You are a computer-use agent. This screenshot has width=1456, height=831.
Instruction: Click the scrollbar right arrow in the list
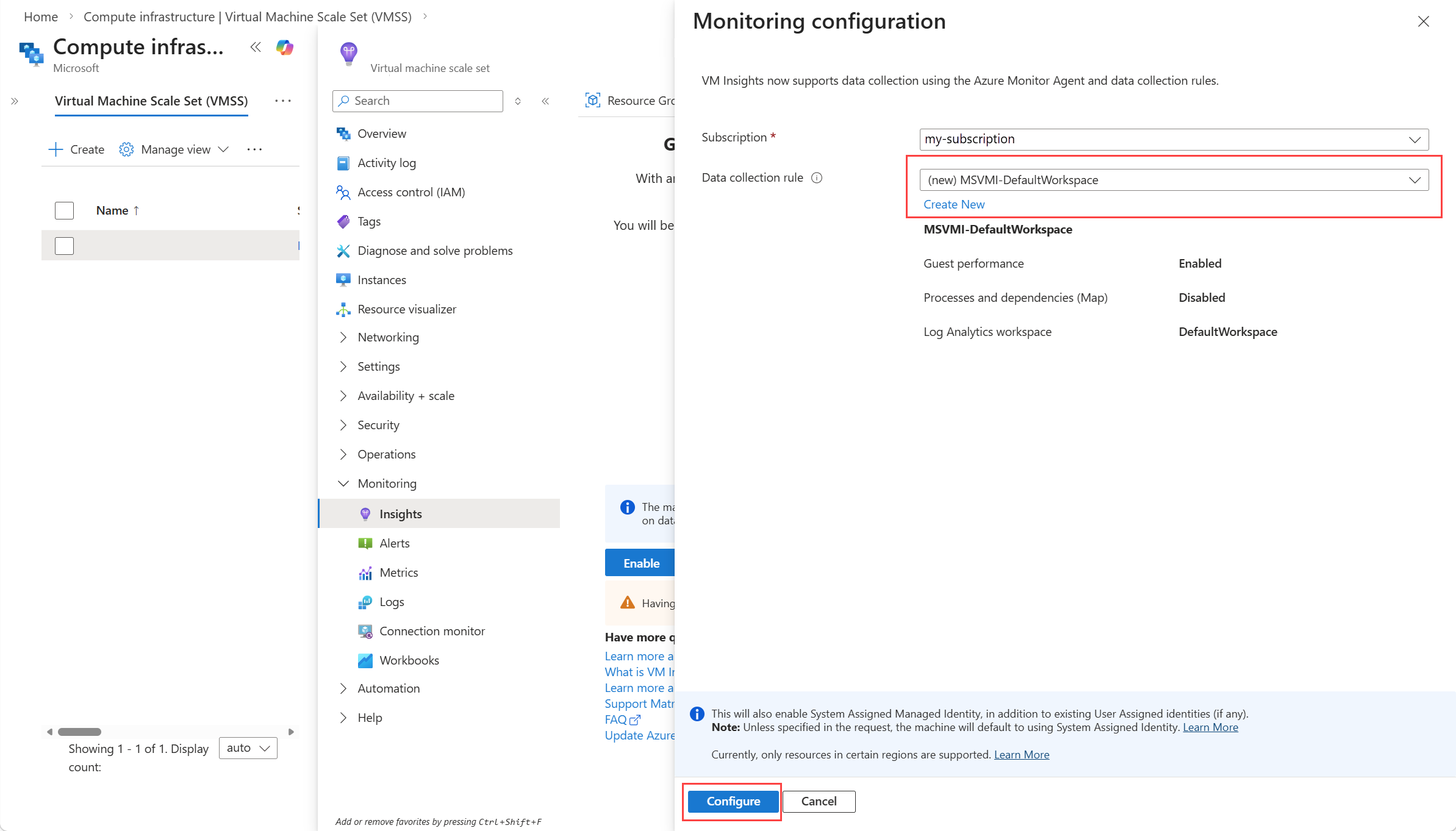tap(291, 732)
